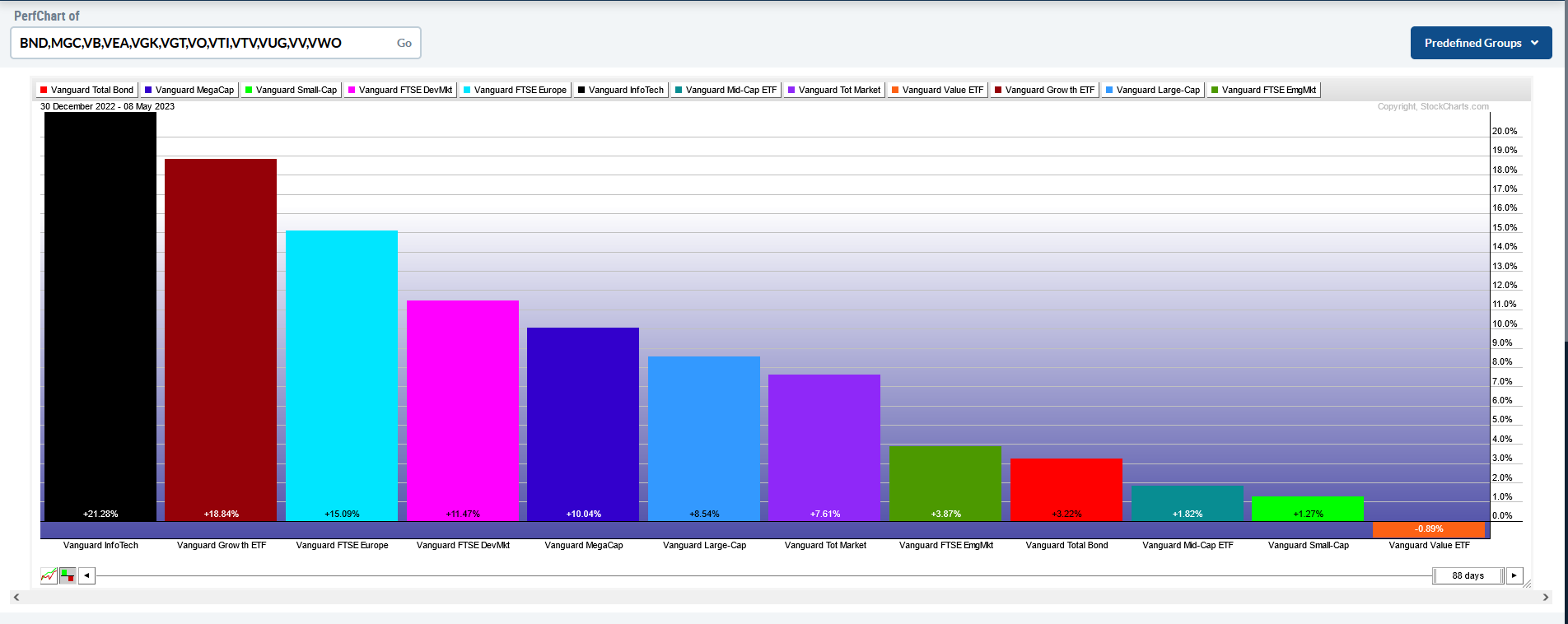Viewport: 1568px width, 624px height.
Task: Toggle Vanguard Growth ETF legend item
Action: click(x=1045, y=90)
